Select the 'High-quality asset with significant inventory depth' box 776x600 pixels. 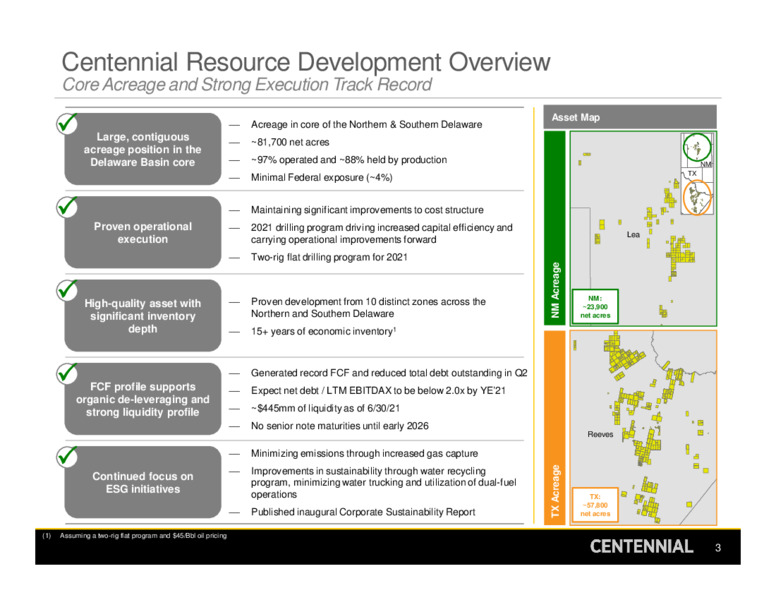click(143, 316)
